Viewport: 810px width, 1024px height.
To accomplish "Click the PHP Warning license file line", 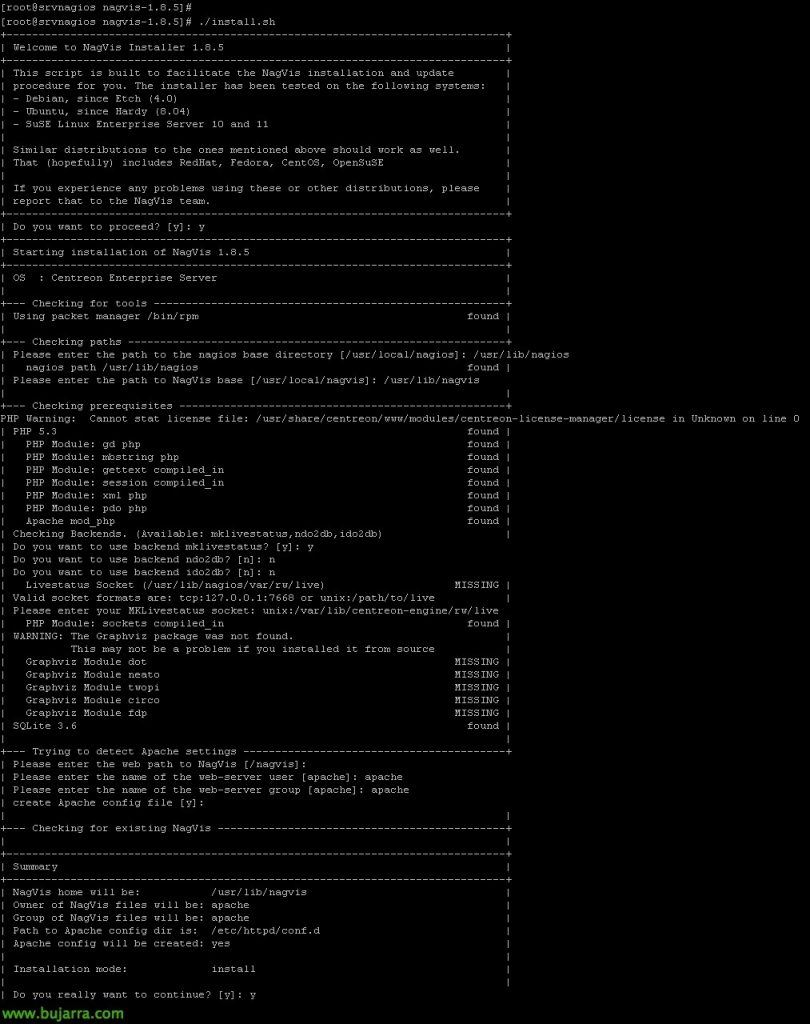I will coord(400,419).
